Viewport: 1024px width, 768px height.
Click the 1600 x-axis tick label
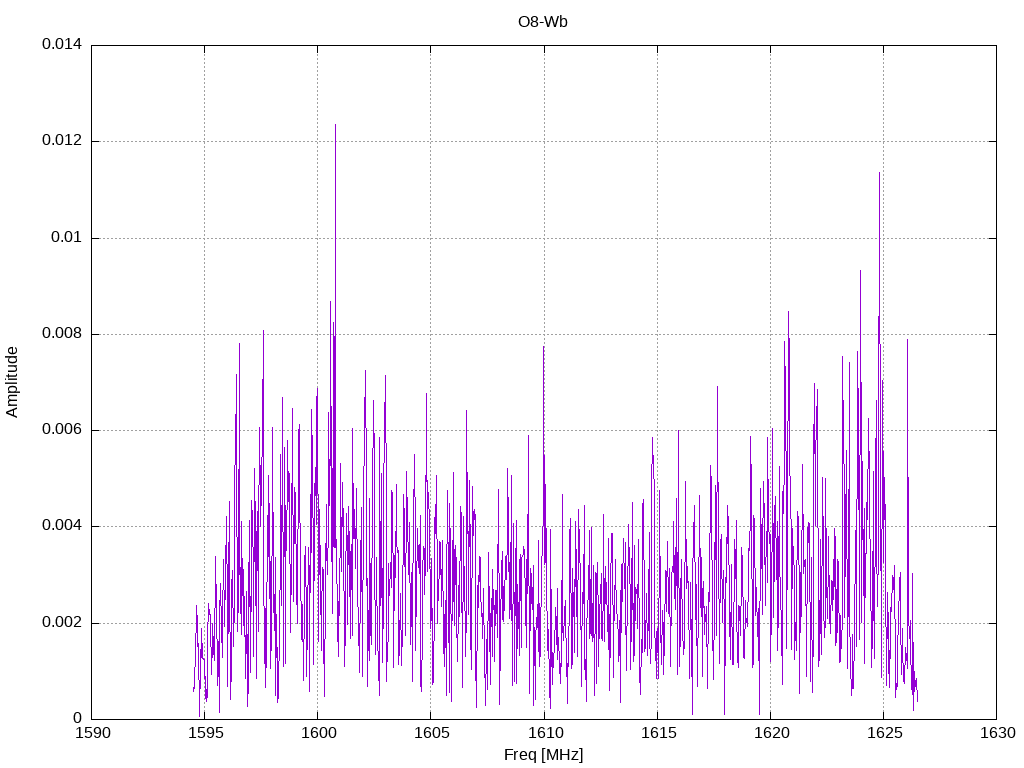319,733
